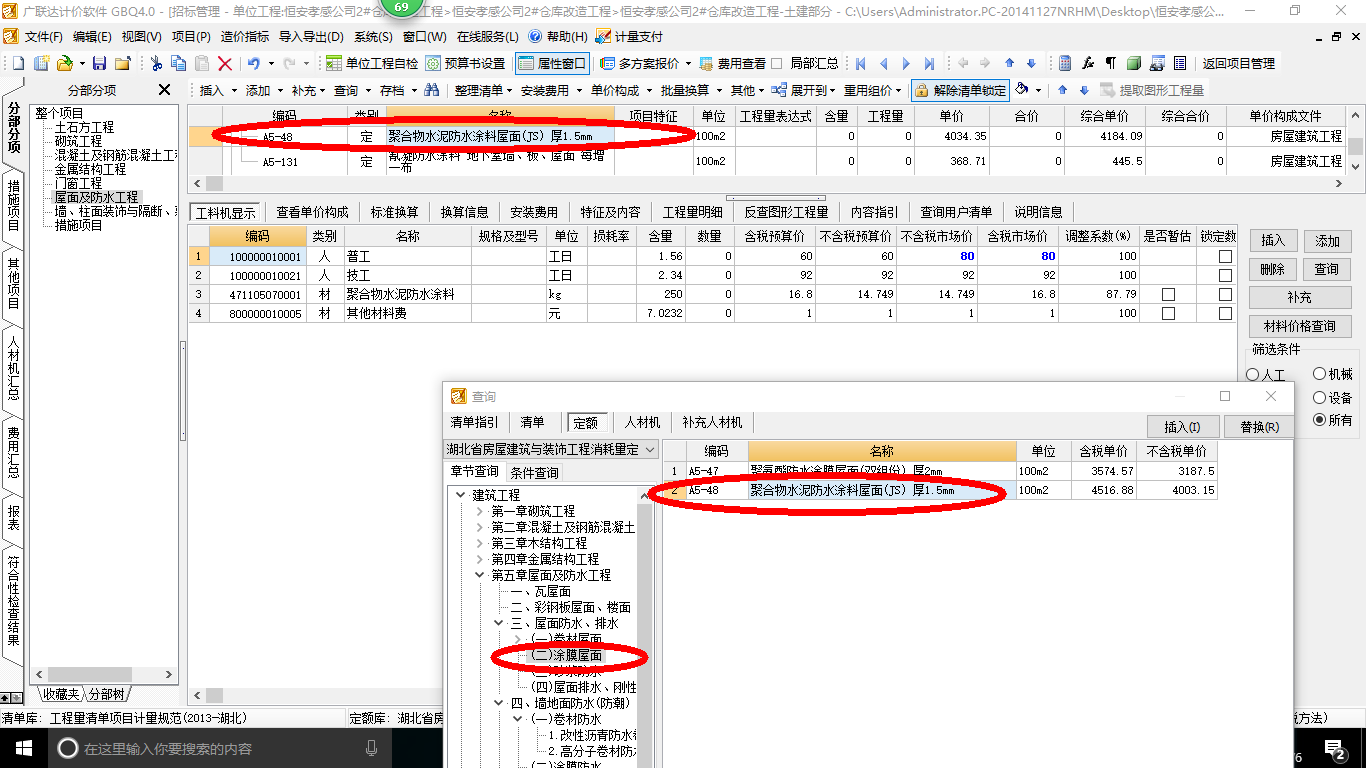
Task: Click the scissors cut icon
Action: point(156,63)
